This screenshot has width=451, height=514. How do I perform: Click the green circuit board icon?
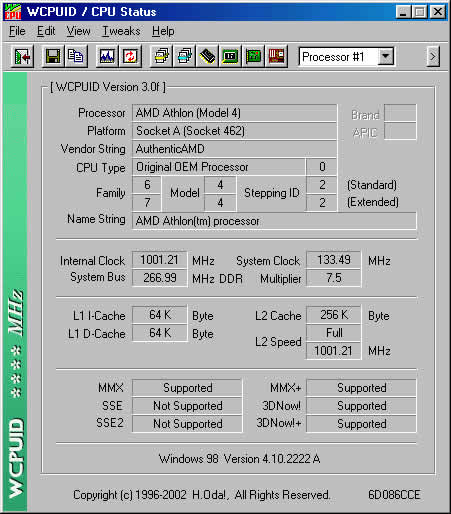[253, 57]
